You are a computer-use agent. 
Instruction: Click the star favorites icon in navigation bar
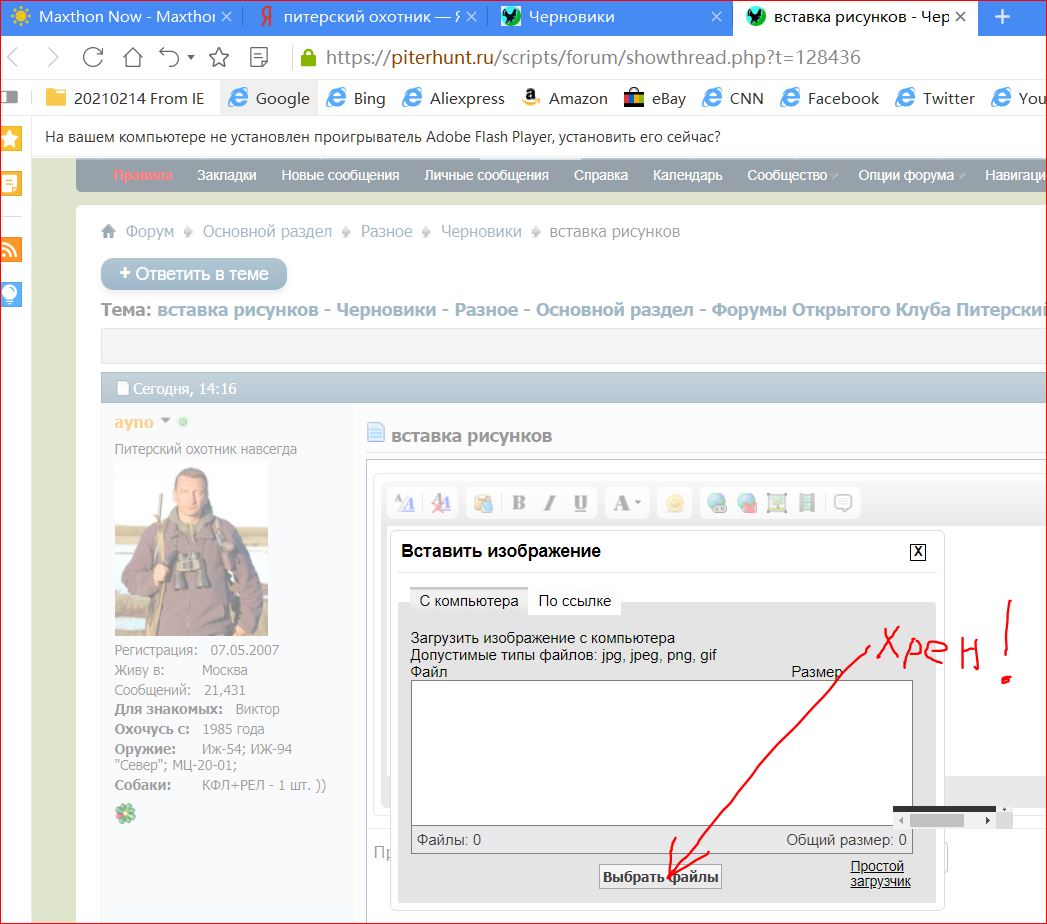[x=218, y=57]
